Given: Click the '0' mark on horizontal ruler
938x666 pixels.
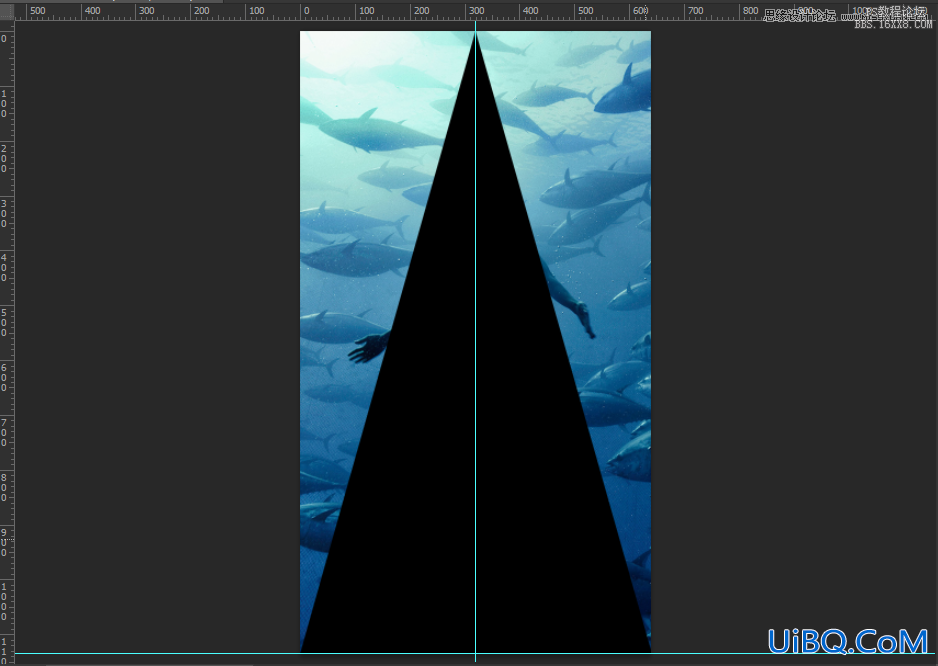Looking at the screenshot, I should pos(307,11).
